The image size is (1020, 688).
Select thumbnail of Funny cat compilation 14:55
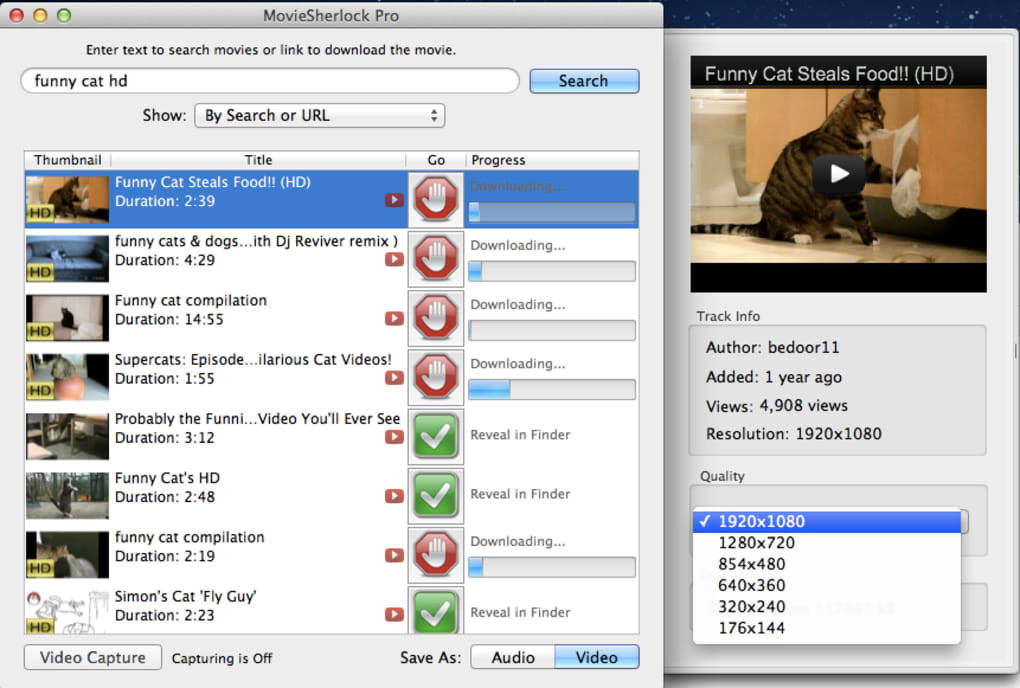pos(67,318)
